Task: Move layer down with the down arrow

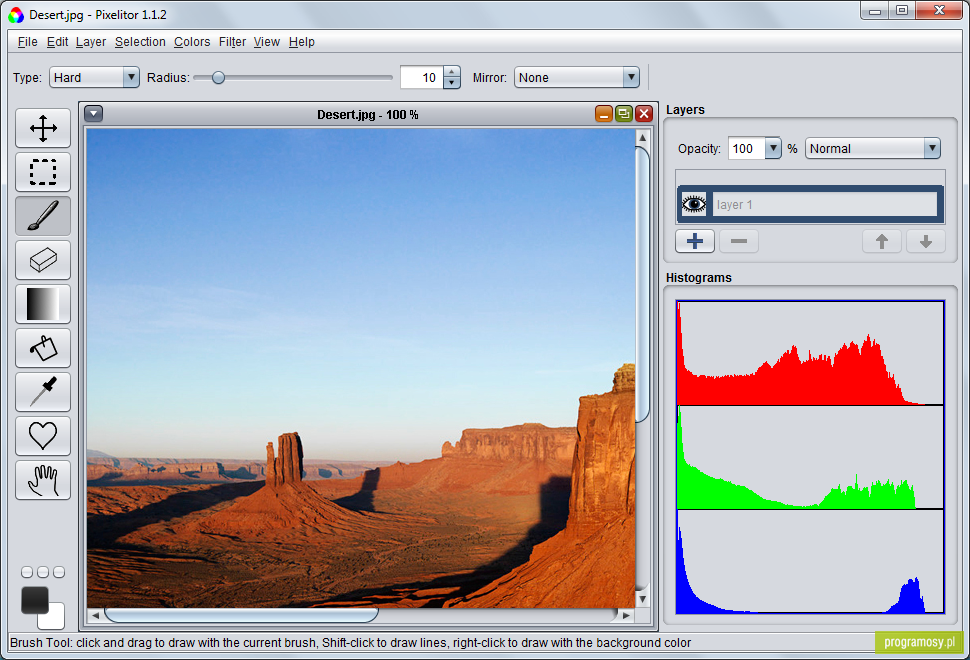Action: pos(925,241)
